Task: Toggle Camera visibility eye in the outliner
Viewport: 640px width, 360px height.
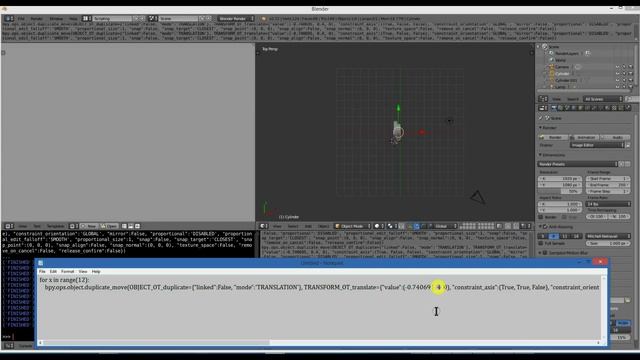Action: (618, 67)
